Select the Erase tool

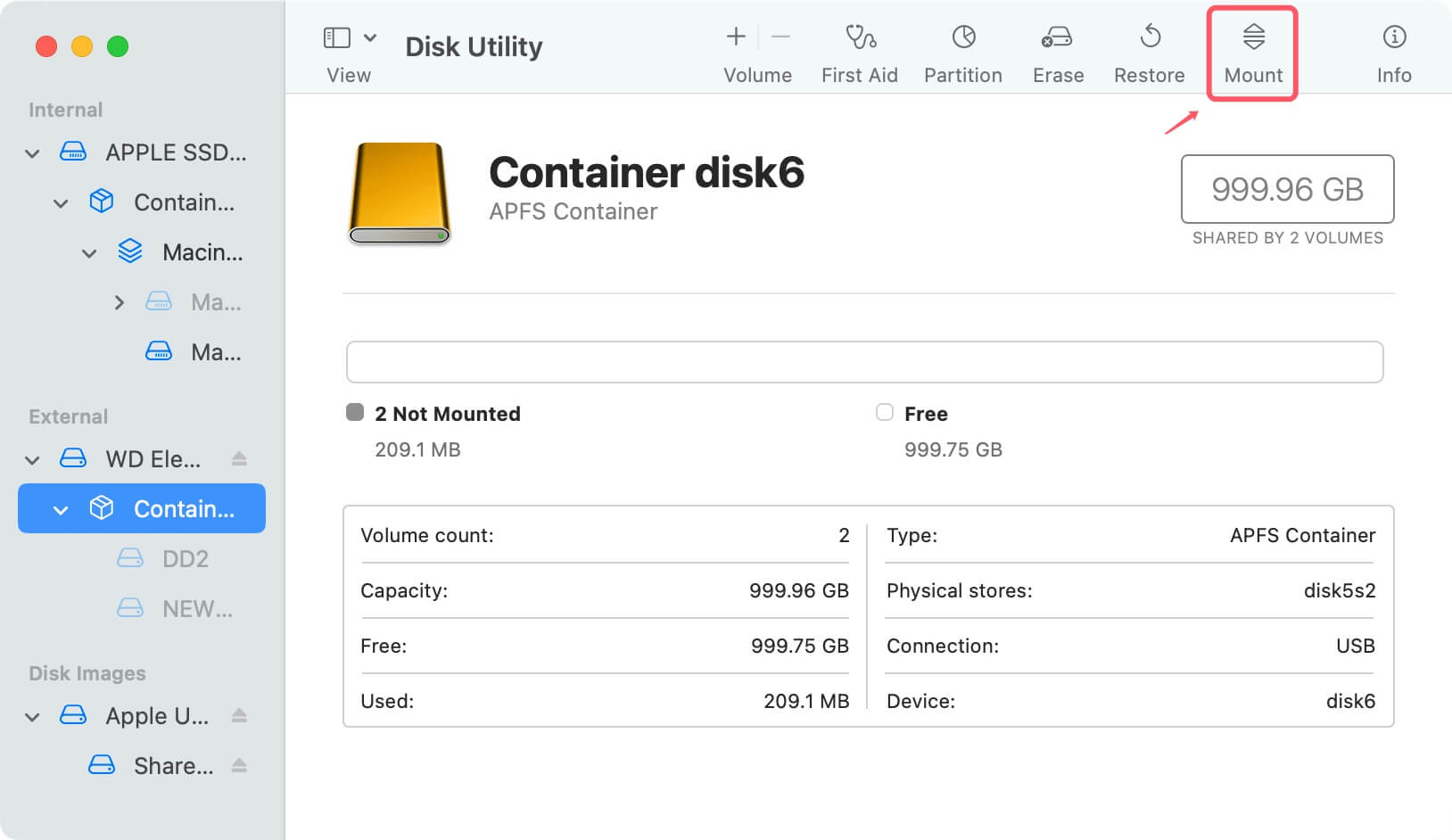[x=1057, y=49]
